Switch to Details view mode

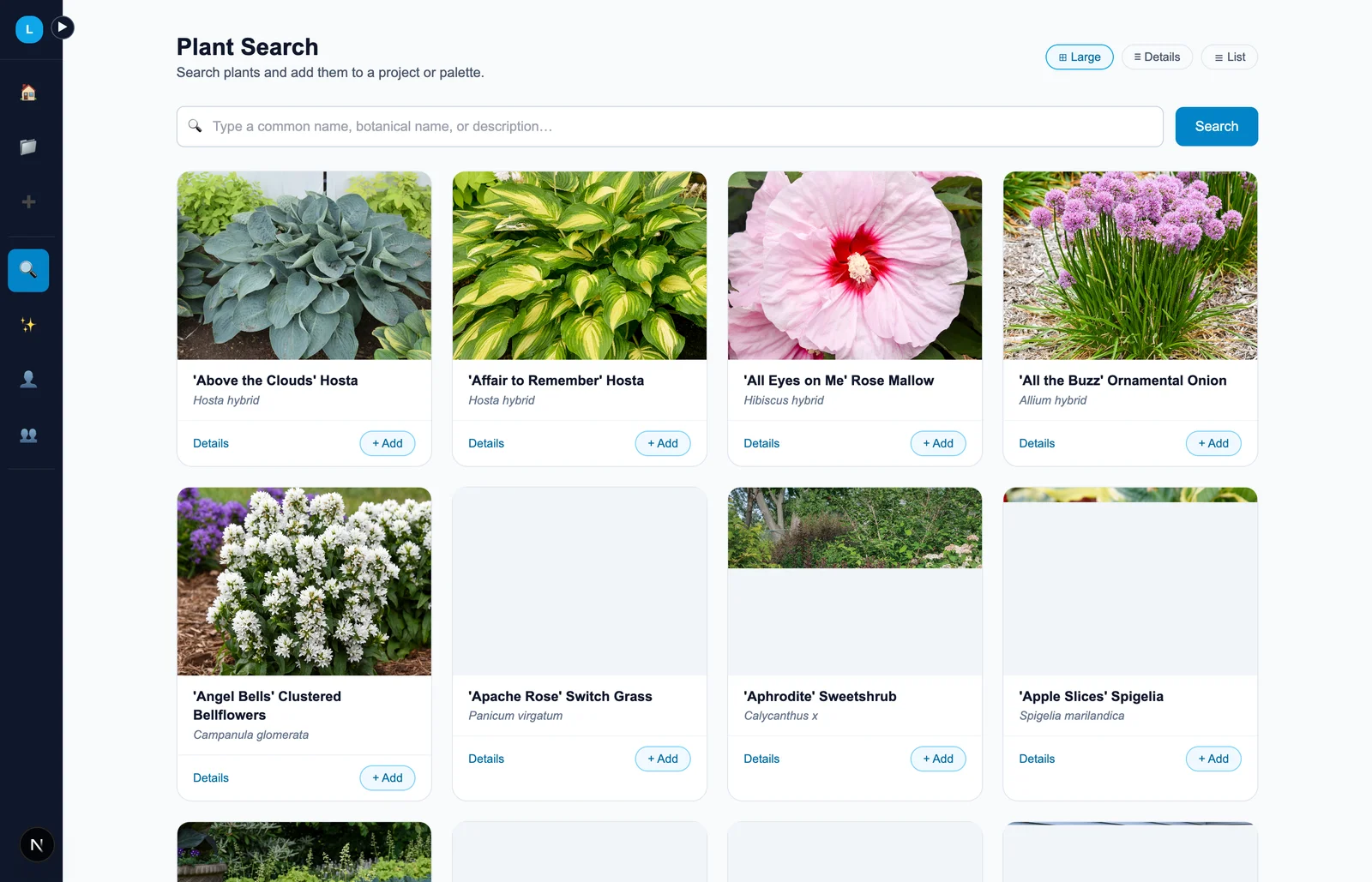click(1157, 57)
